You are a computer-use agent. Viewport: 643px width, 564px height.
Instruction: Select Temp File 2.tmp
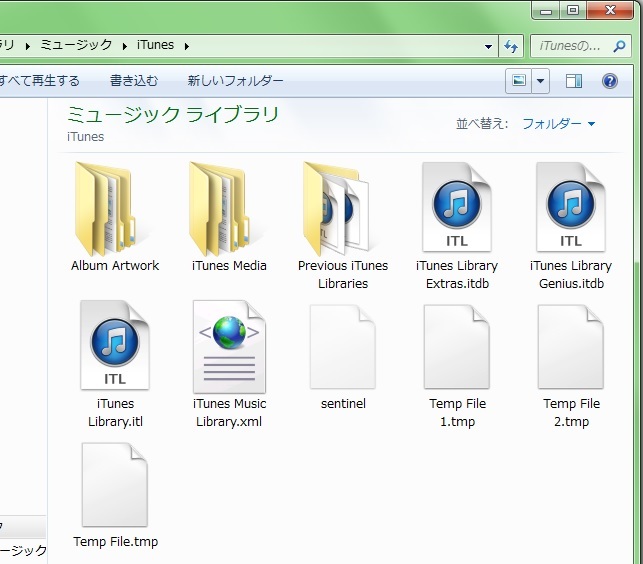click(x=571, y=346)
